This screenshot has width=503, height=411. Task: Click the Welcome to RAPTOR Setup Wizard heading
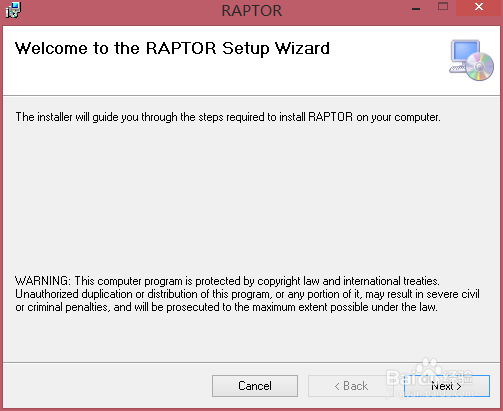point(172,49)
